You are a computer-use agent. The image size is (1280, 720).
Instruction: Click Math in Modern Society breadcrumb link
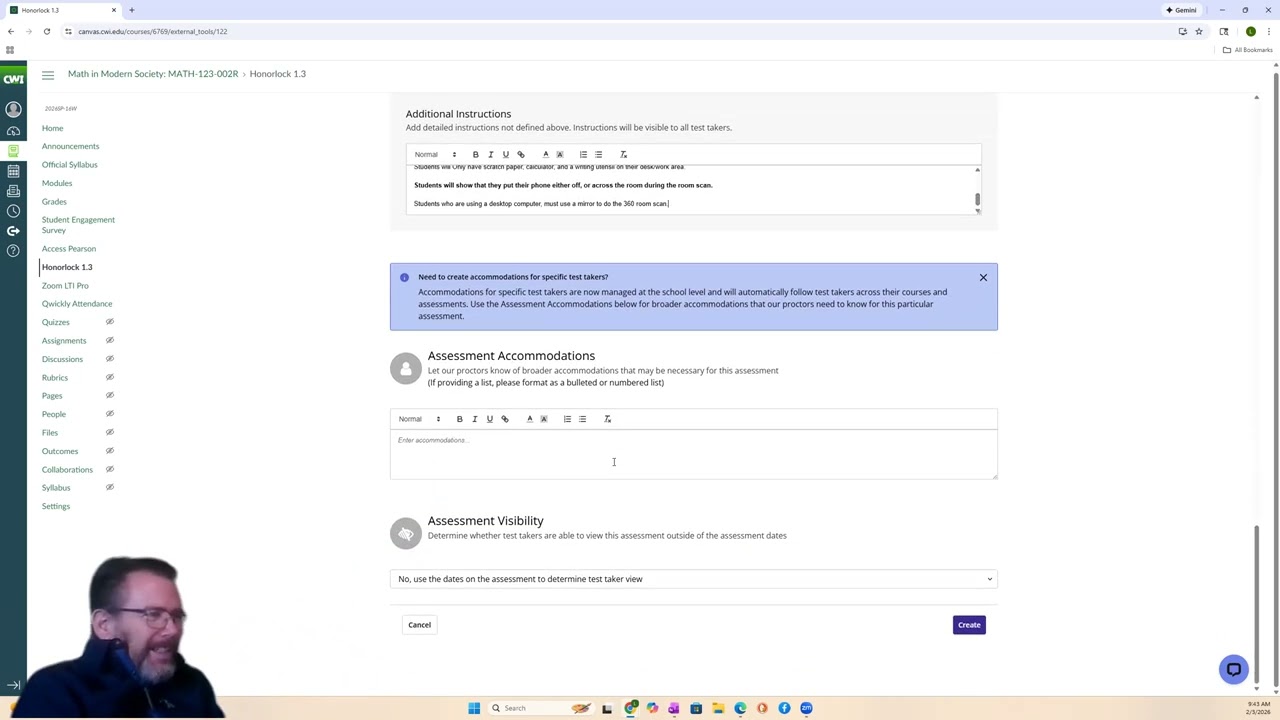pyautogui.click(x=153, y=74)
